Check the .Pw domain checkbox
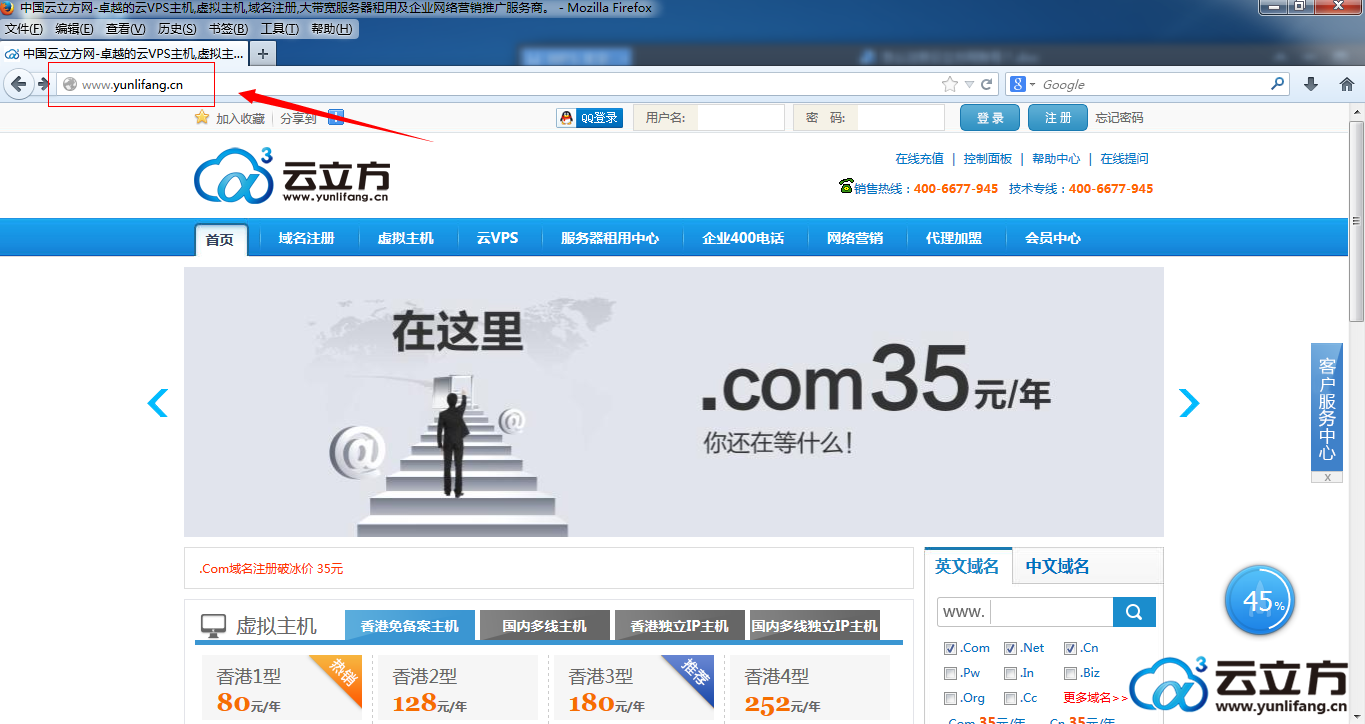Screen dimensions: 1365x724 click(951, 673)
